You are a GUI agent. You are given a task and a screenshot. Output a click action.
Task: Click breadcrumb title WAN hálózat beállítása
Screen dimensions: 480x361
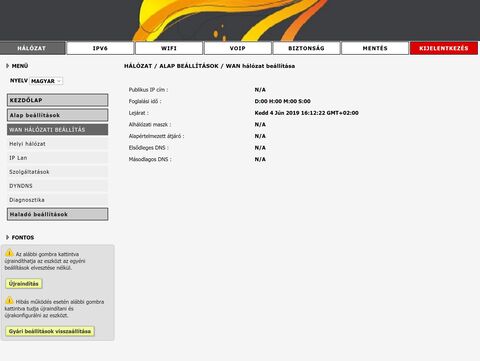260,66
